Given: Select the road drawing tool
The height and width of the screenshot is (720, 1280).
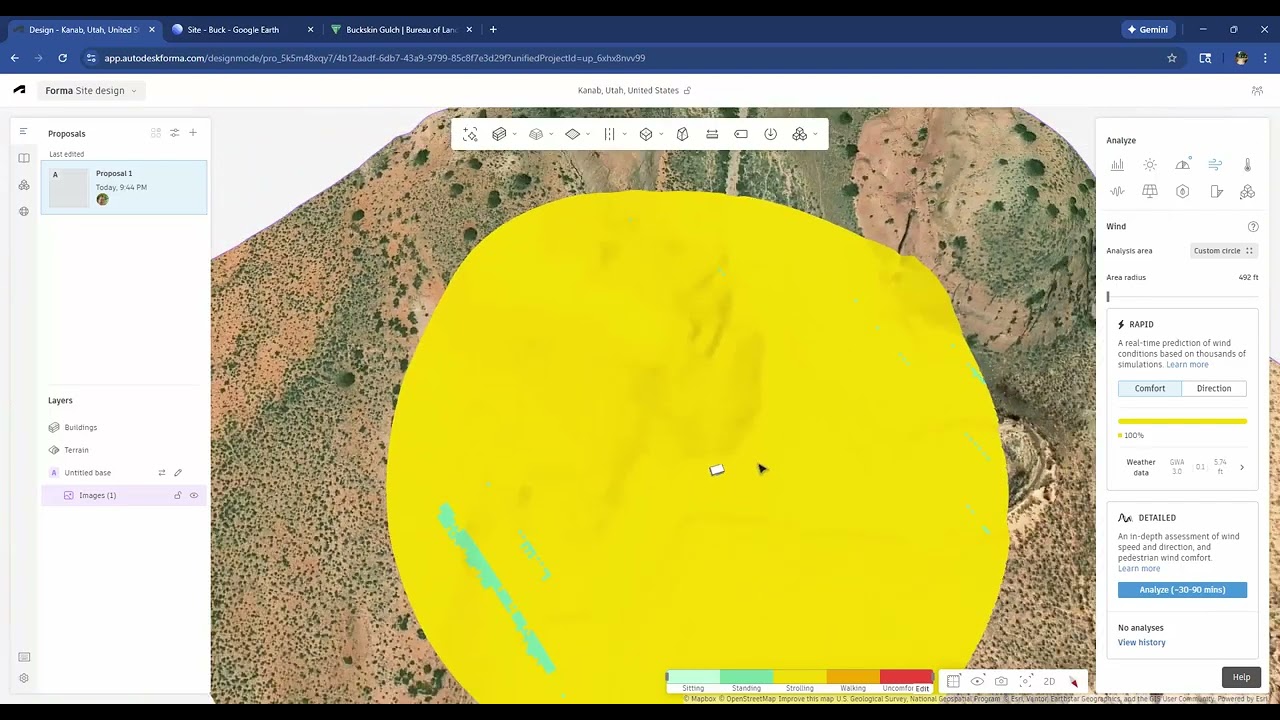Looking at the screenshot, I should (609, 134).
